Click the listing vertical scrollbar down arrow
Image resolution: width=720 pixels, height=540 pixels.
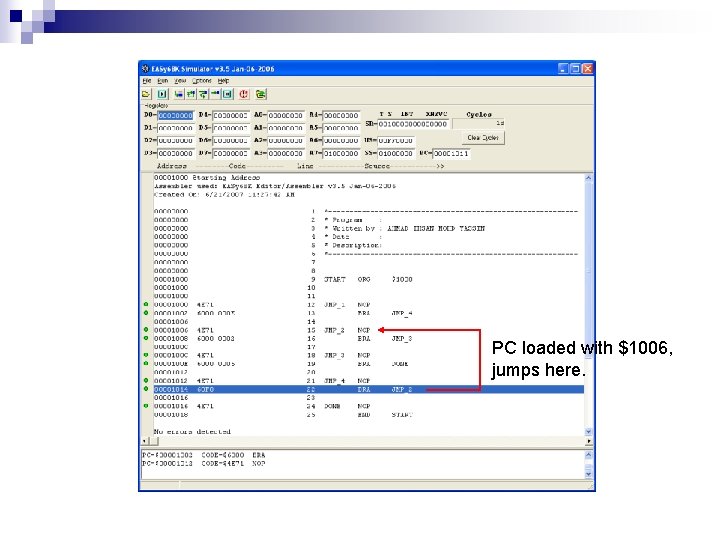589,432
